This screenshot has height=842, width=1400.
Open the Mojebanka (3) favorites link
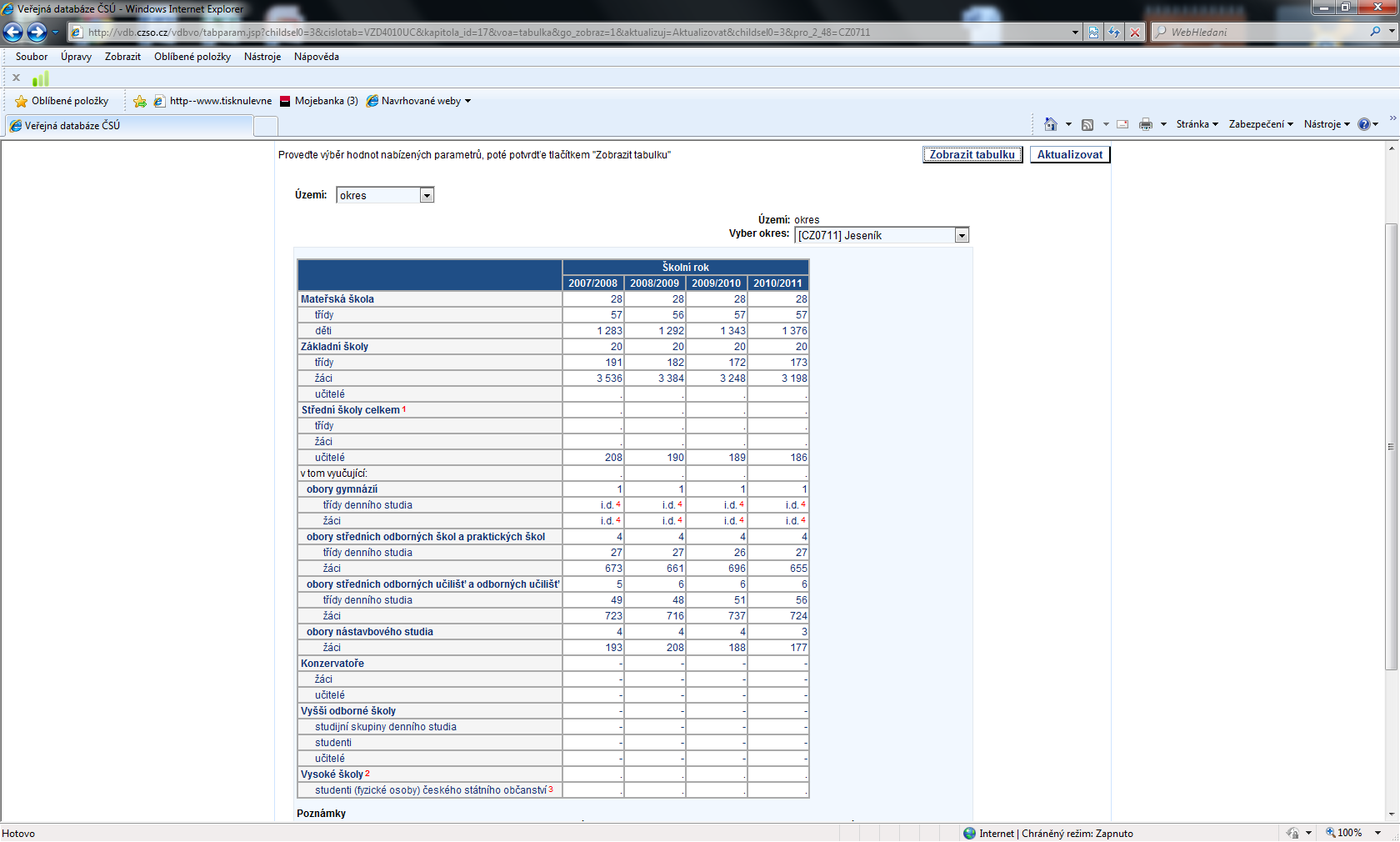point(318,101)
